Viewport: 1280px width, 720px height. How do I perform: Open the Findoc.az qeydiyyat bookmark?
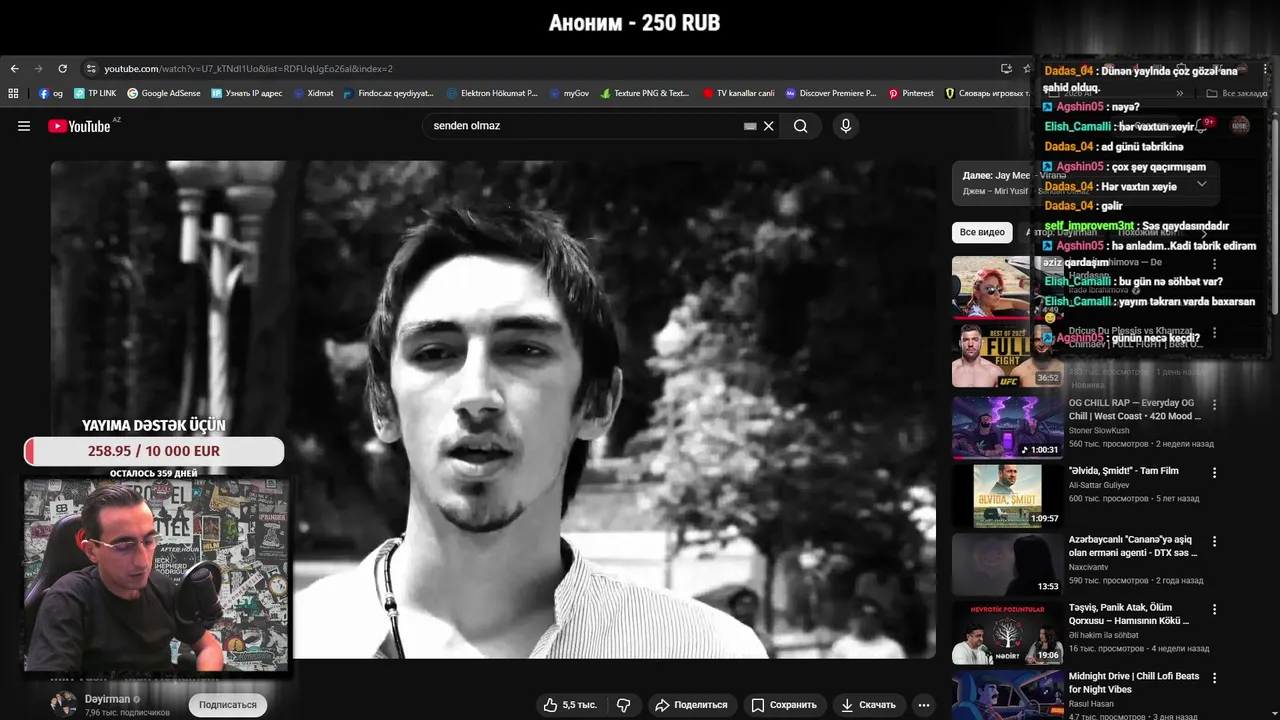tap(389, 93)
